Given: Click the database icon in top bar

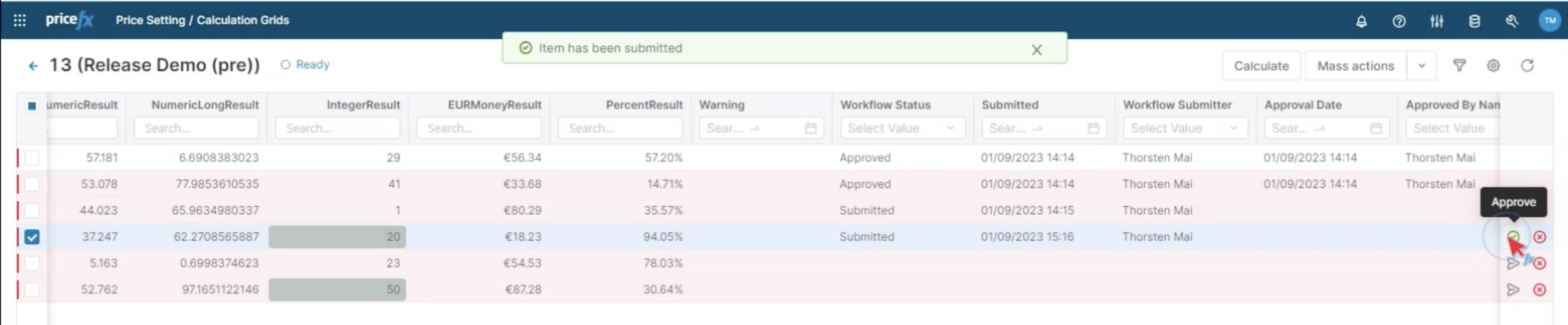Looking at the screenshot, I should tap(1474, 21).
